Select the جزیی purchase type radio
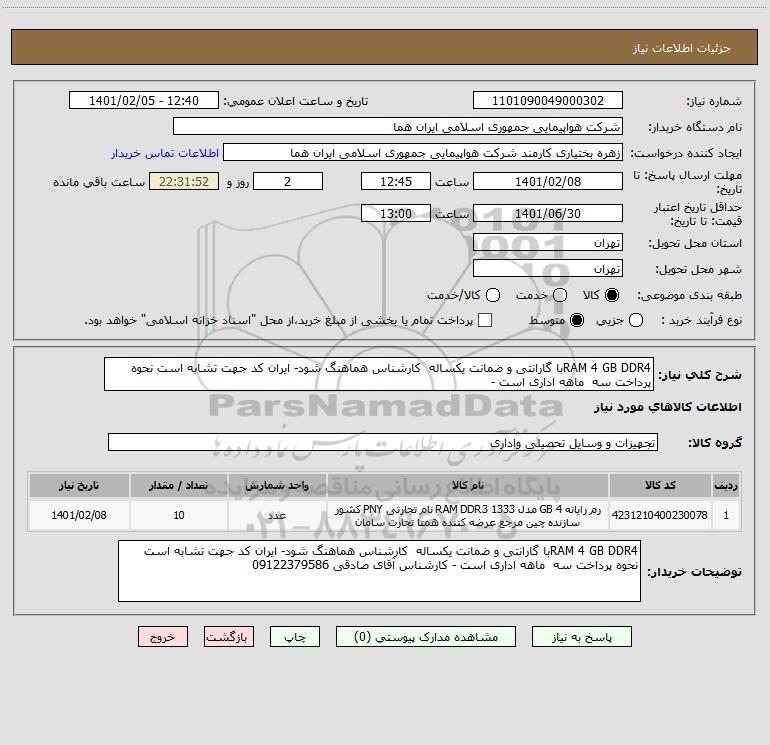Viewport: 770px width, 745px height. coord(636,320)
